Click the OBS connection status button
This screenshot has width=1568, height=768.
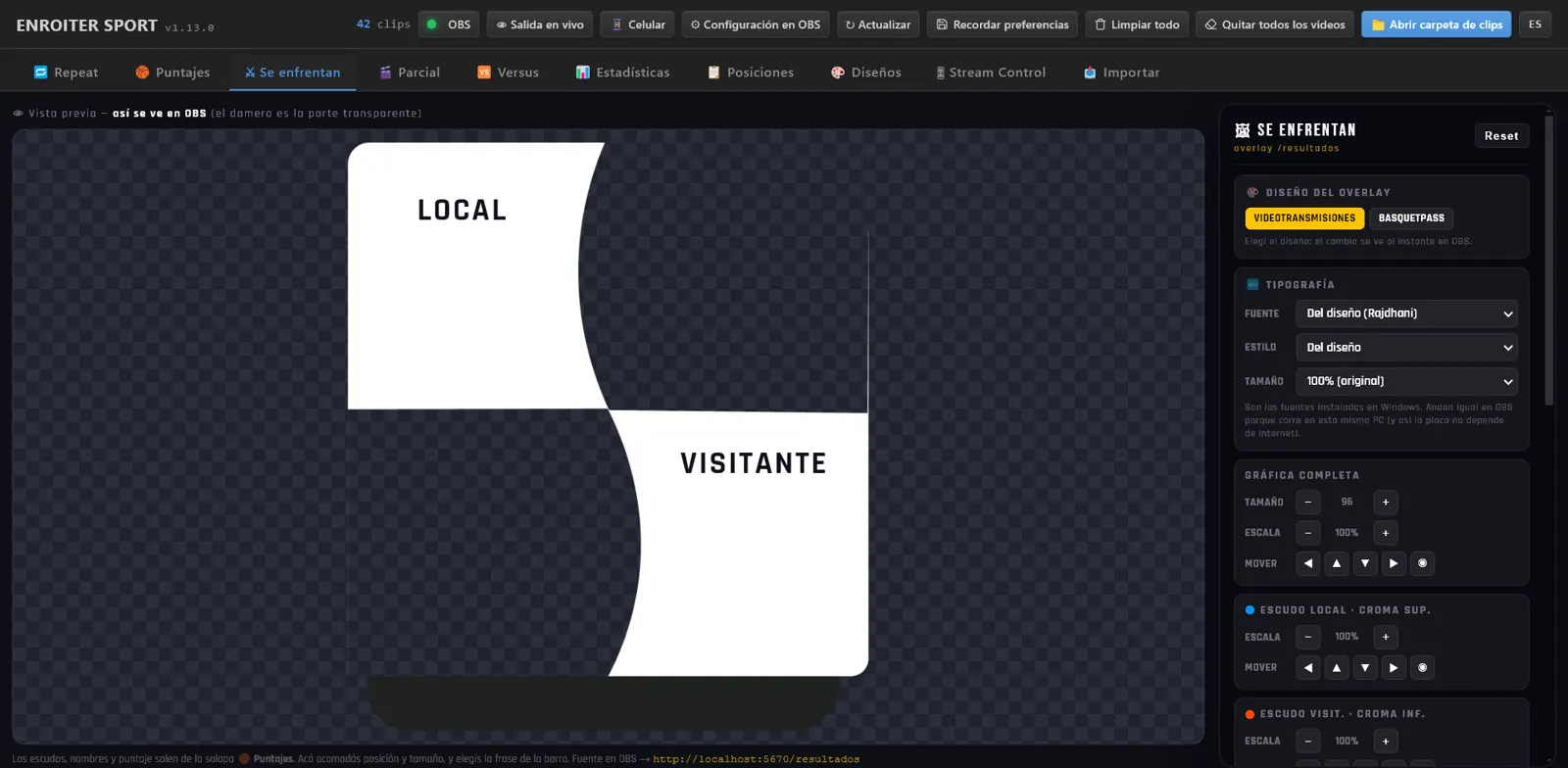[449, 24]
